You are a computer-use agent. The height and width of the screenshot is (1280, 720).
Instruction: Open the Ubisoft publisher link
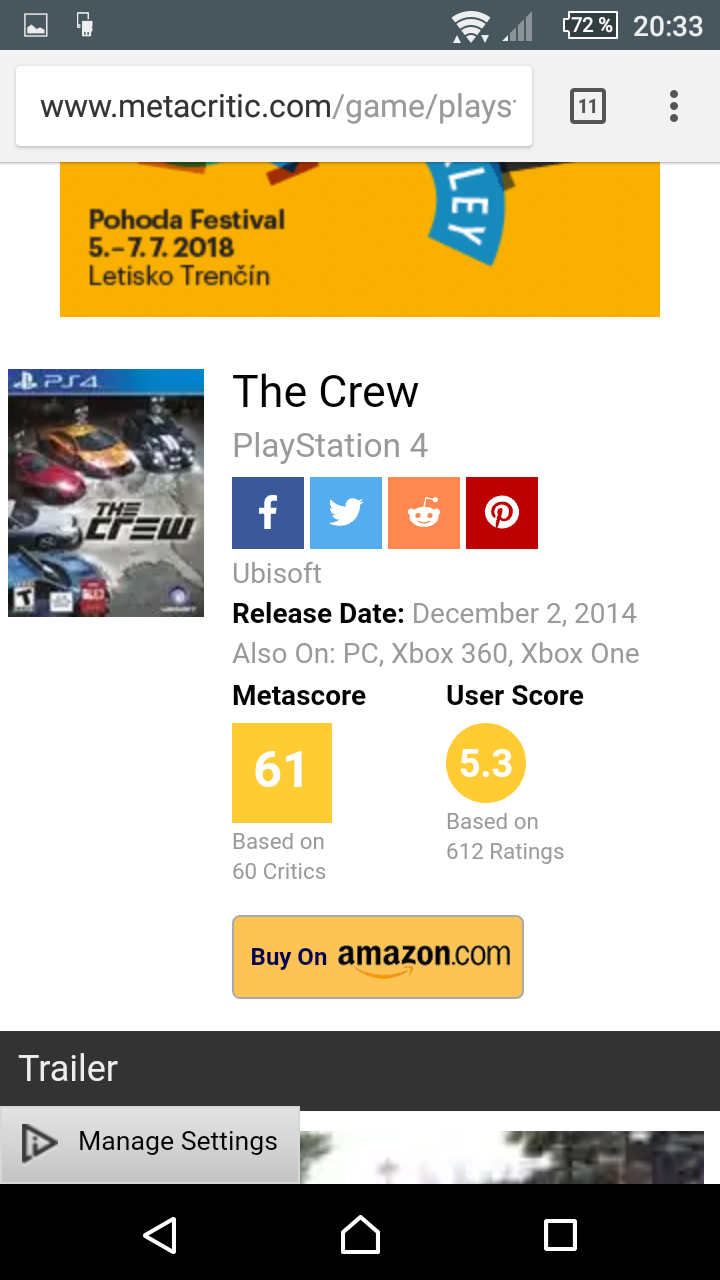(x=277, y=573)
